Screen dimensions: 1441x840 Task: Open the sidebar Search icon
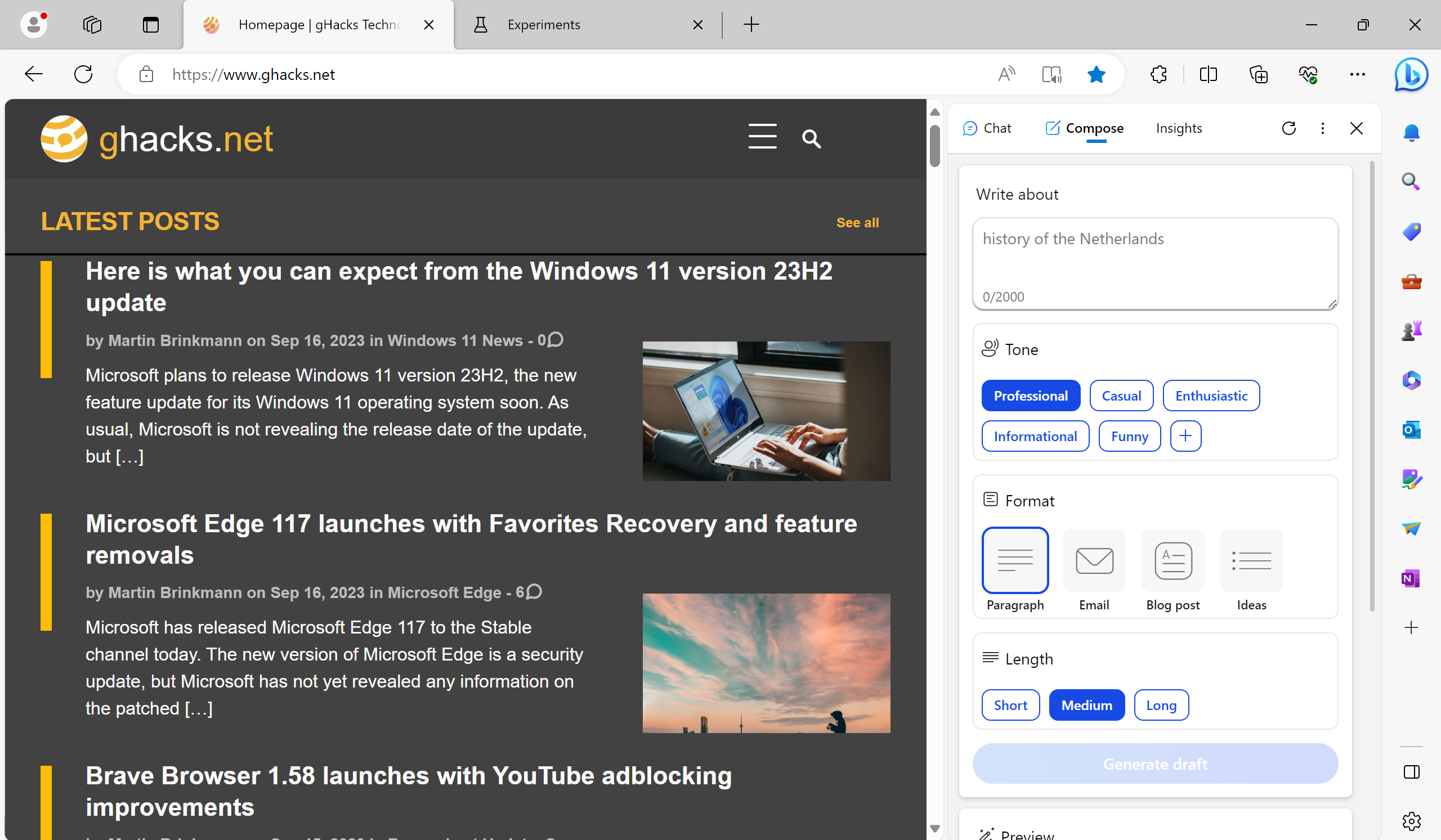(1411, 182)
